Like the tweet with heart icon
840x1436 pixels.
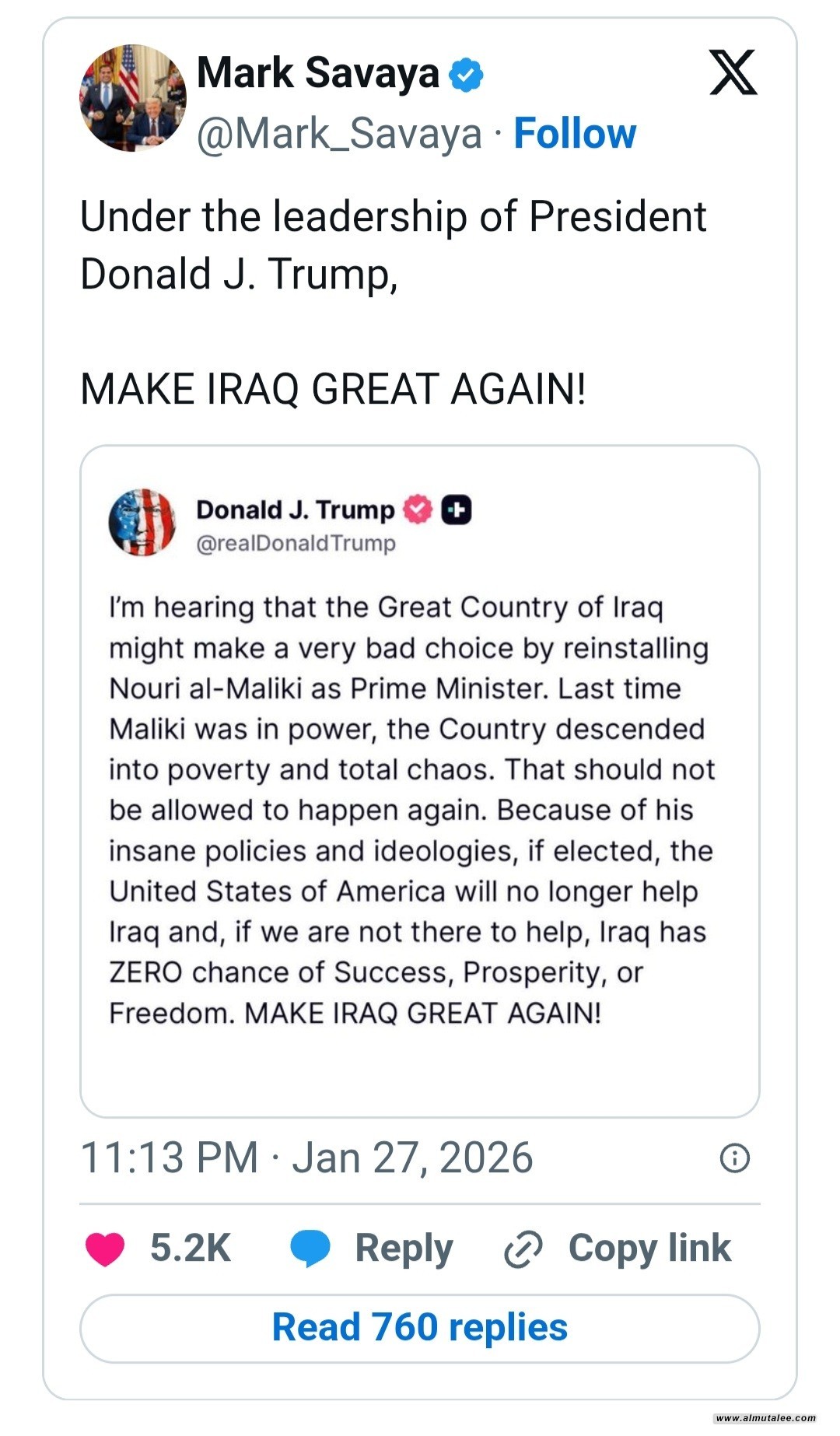click(x=105, y=1249)
